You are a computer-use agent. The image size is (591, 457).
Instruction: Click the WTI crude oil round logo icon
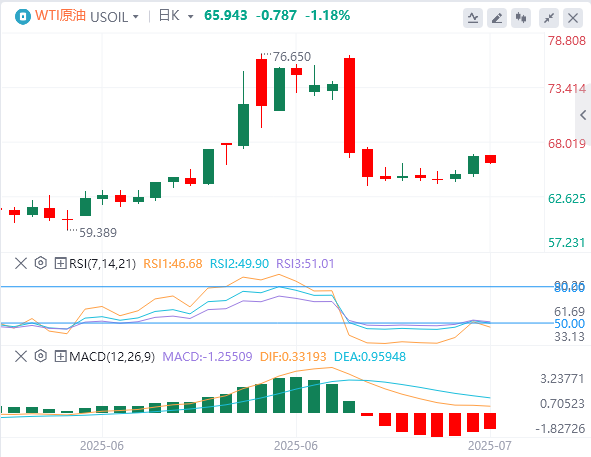tap(23, 17)
